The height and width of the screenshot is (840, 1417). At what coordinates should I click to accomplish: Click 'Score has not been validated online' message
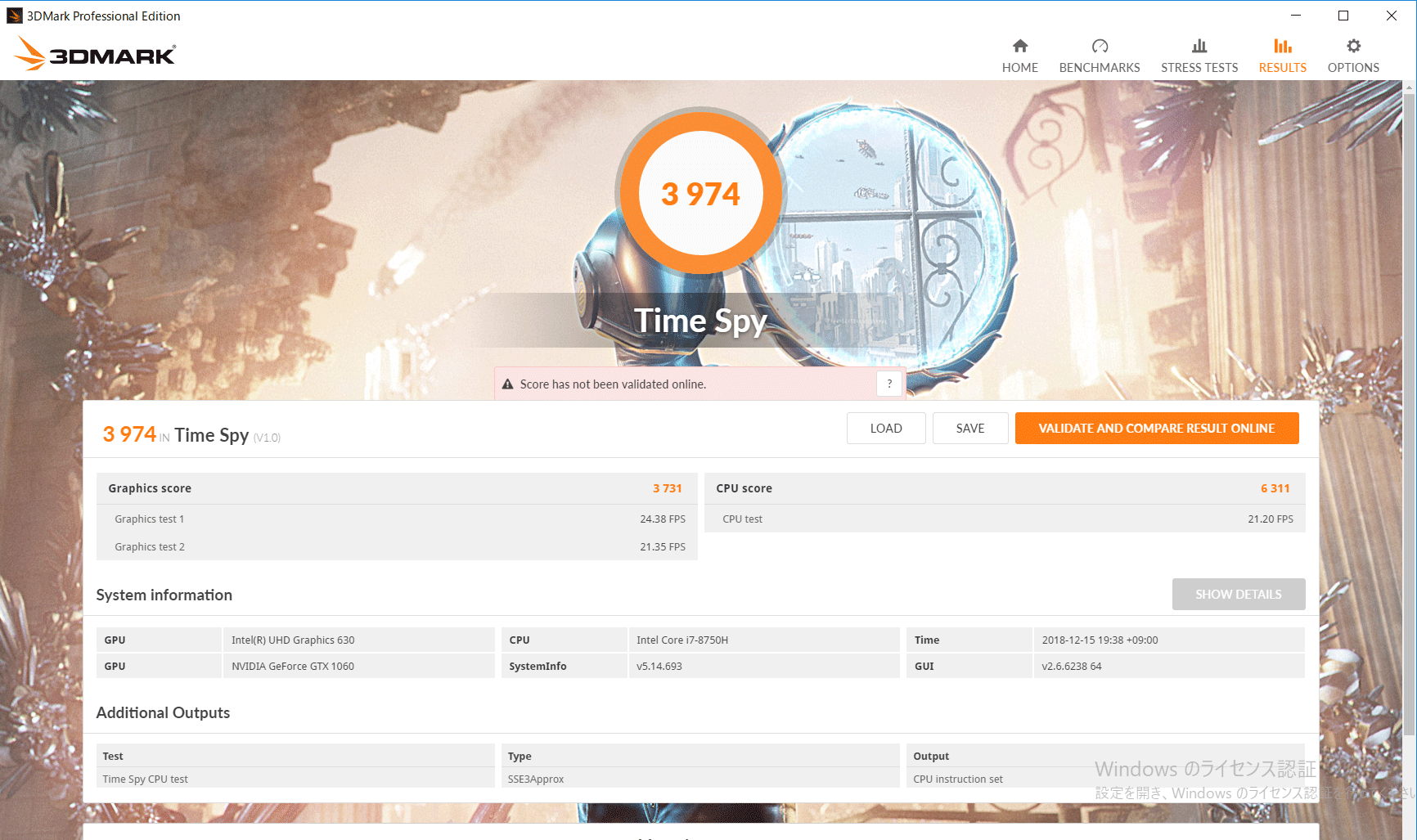click(613, 384)
